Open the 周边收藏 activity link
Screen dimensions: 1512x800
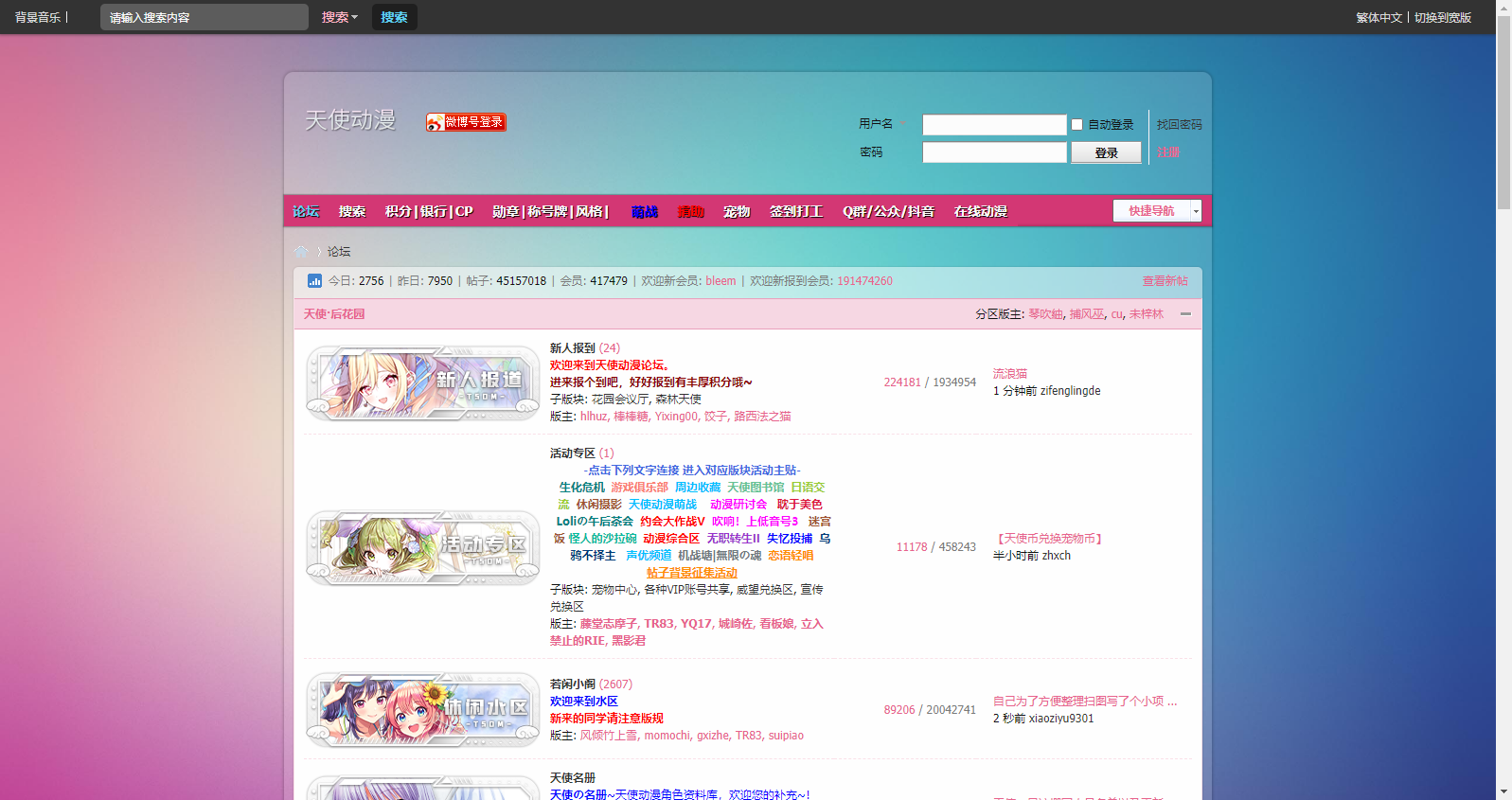coord(698,488)
